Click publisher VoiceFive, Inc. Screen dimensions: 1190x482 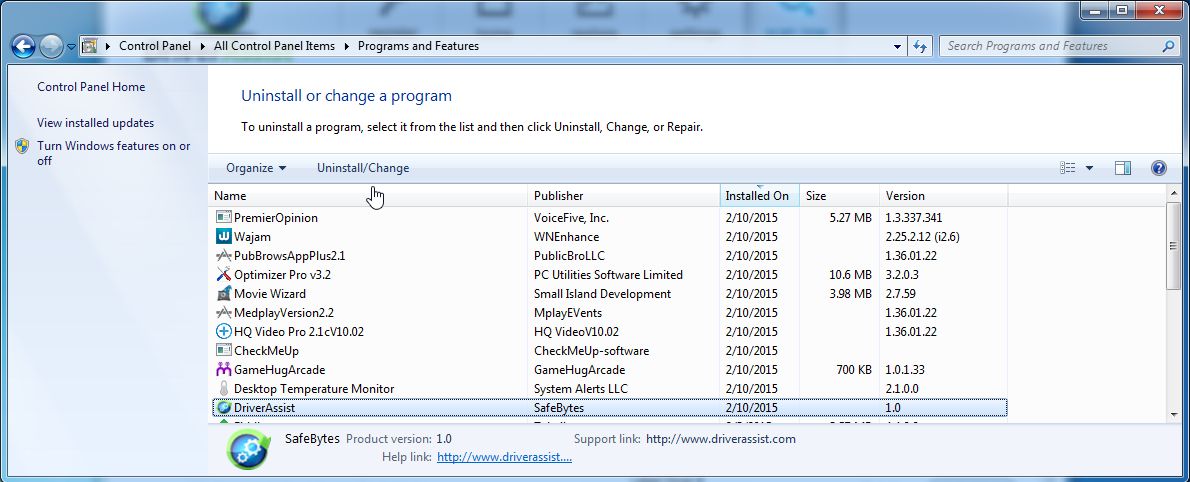click(x=571, y=218)
